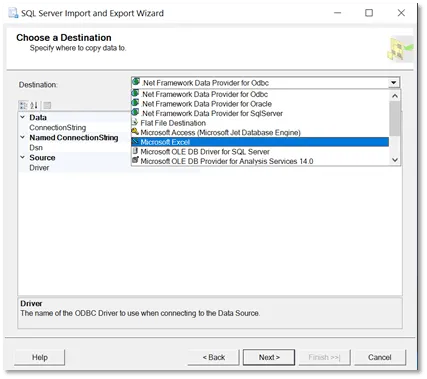Click the Back button
The width and height of the screenshot is (427, 379).
[214, 357]
